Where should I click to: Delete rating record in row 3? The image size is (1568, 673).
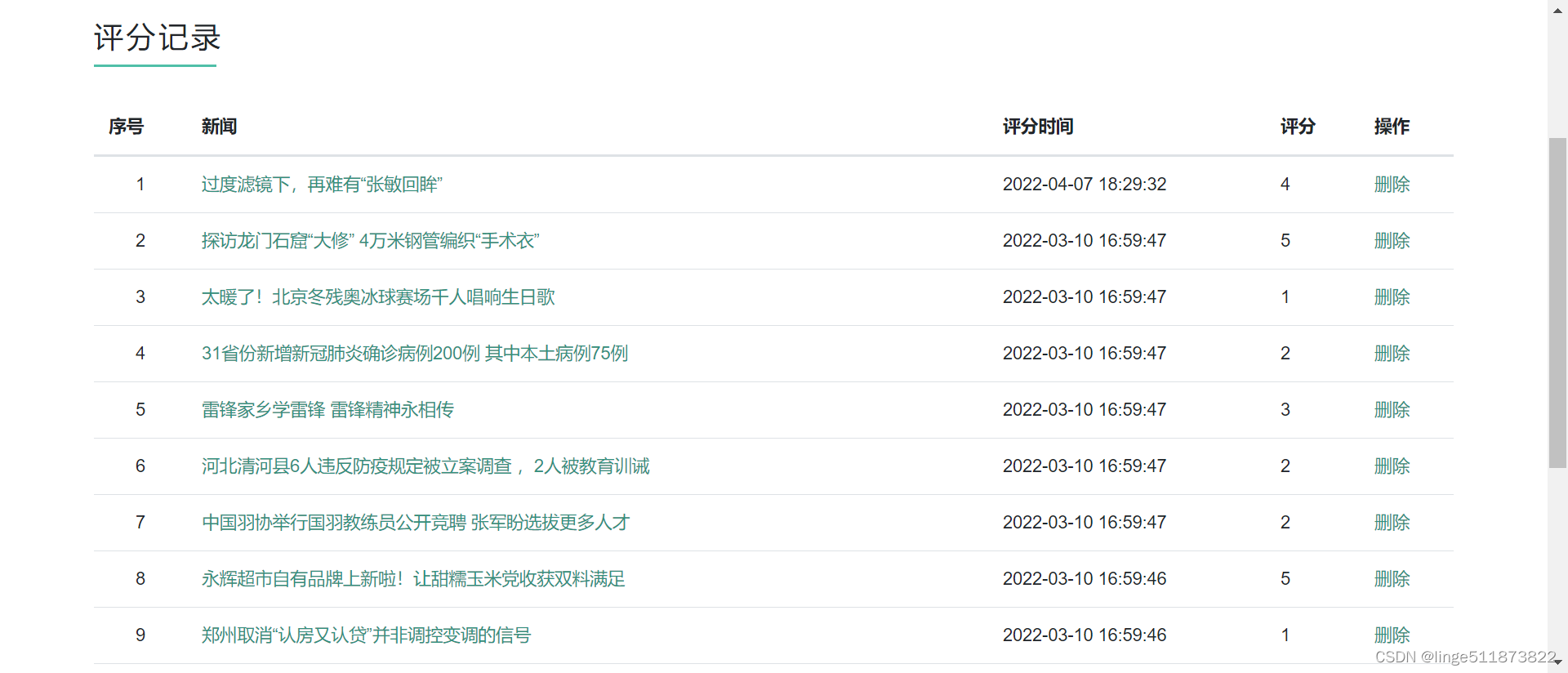click(1392, 297)
